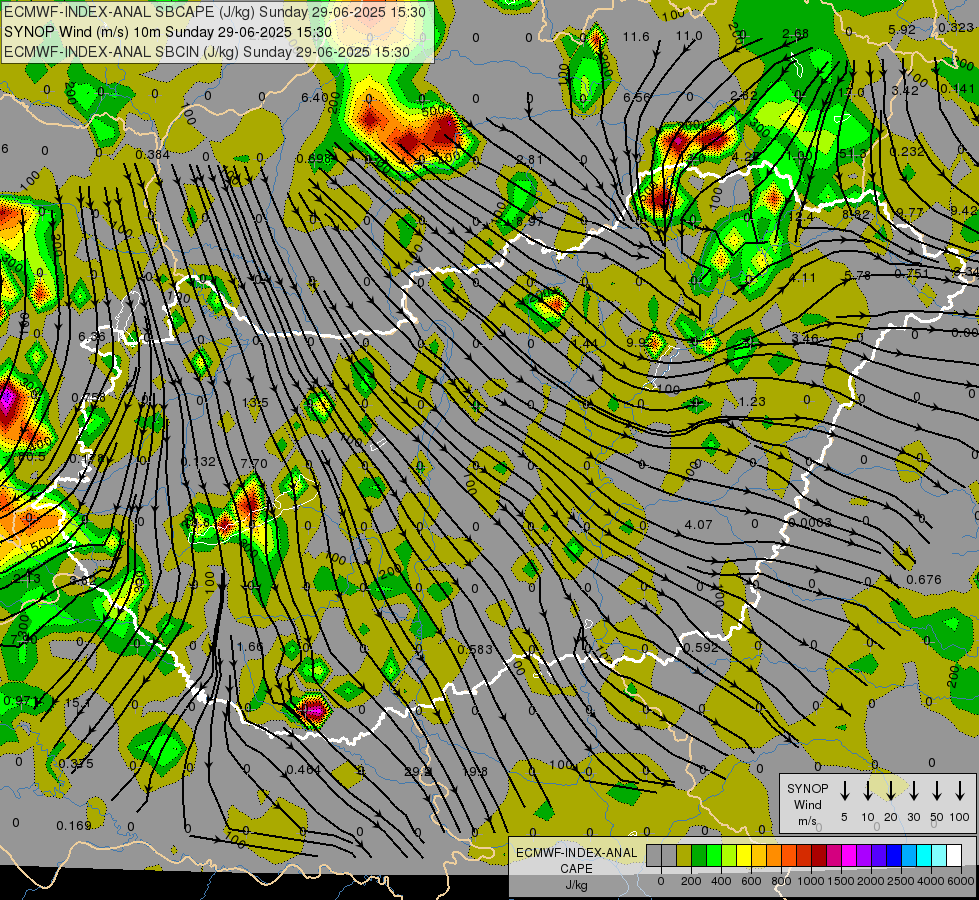Click the 10 m/s wind arrow in legend
Screen dimensions: 979x900
point(867,791)
